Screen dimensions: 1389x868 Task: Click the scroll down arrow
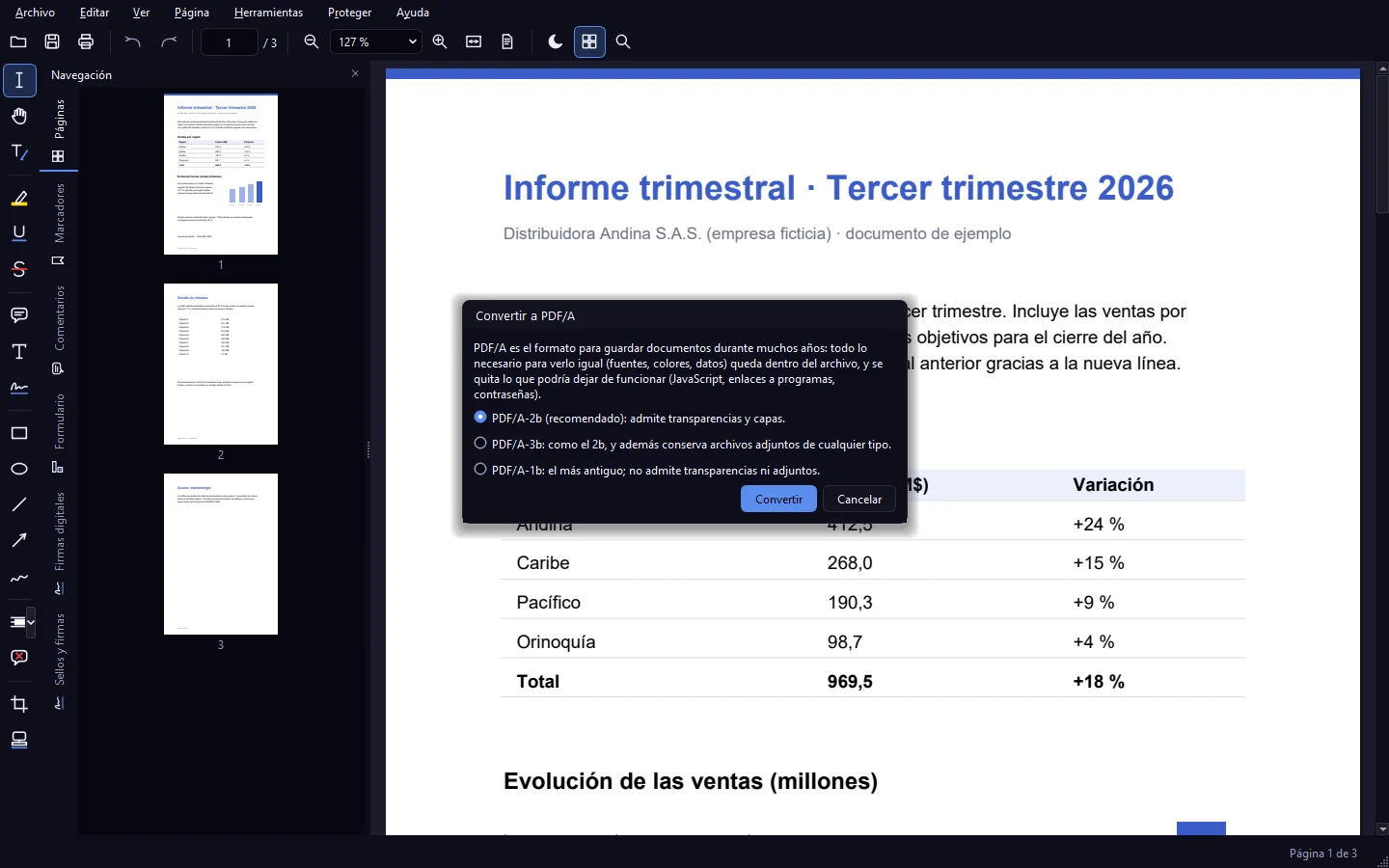[1382, 828]
